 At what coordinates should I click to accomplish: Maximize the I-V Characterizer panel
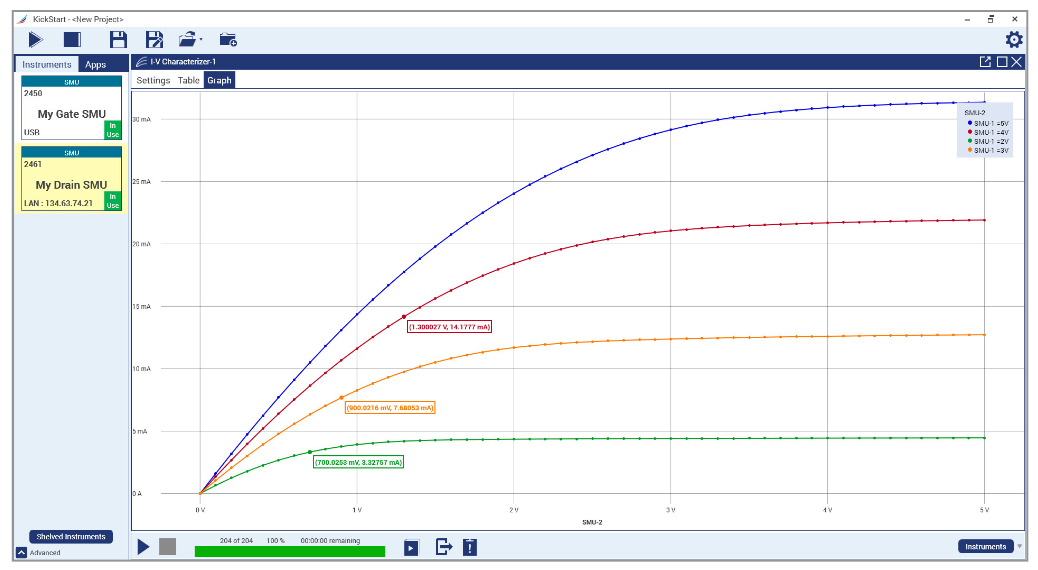pos(1002,62)
